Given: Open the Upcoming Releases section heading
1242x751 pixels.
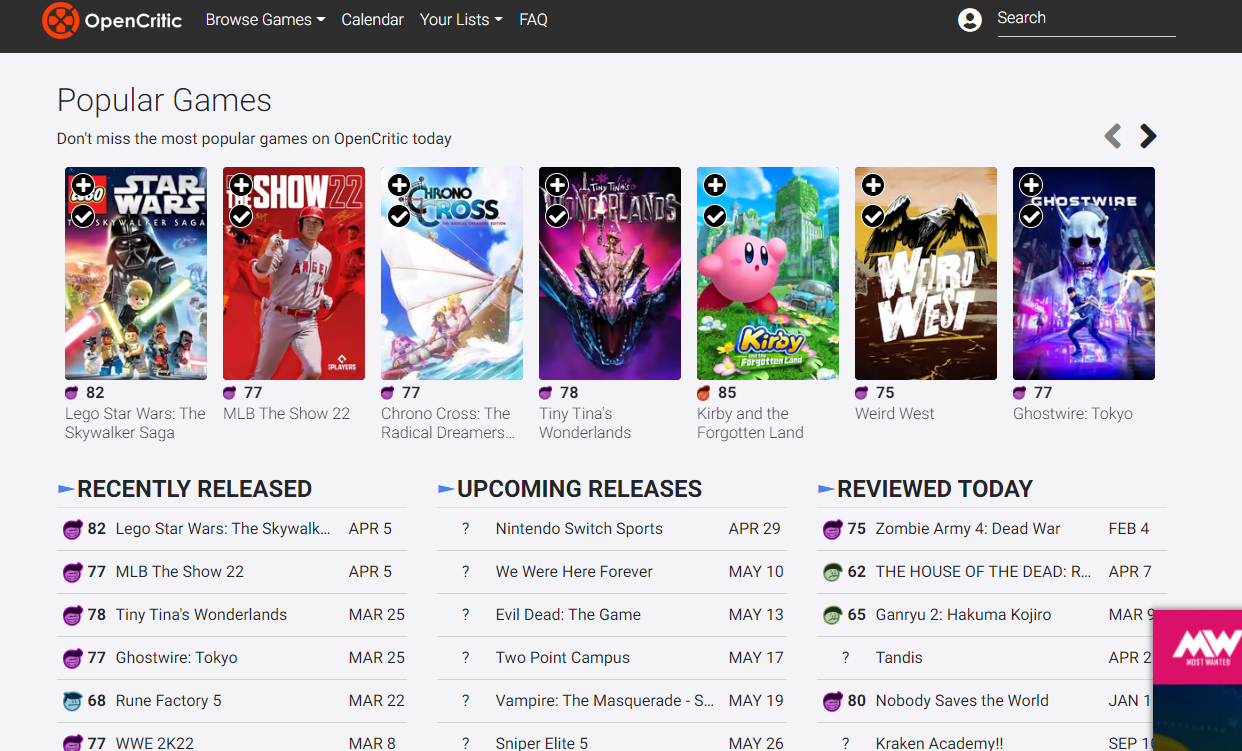Looking at the screenshot, I should 579,489.
